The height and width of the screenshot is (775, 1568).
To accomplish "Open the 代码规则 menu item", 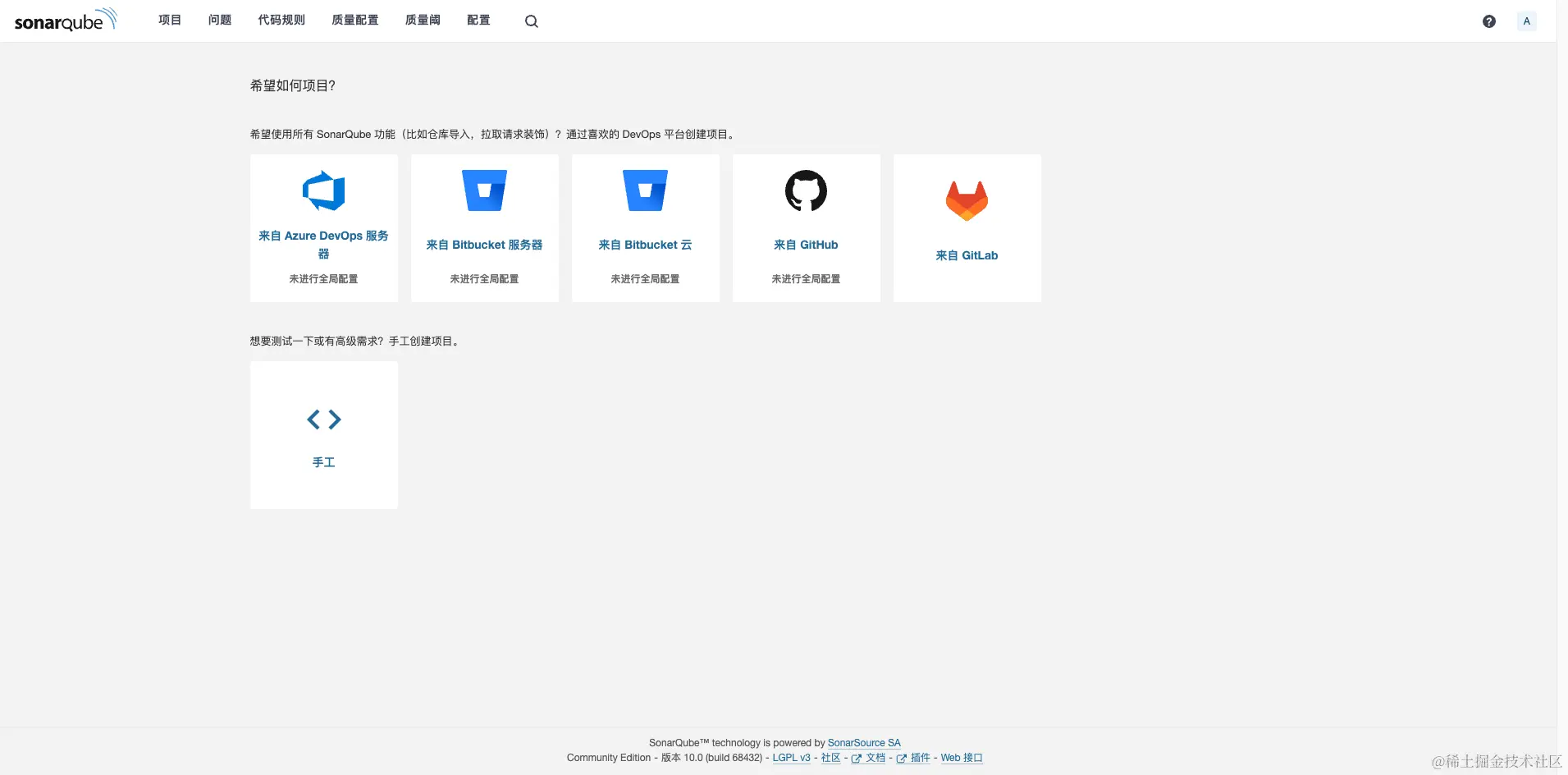I will [281, 21].
